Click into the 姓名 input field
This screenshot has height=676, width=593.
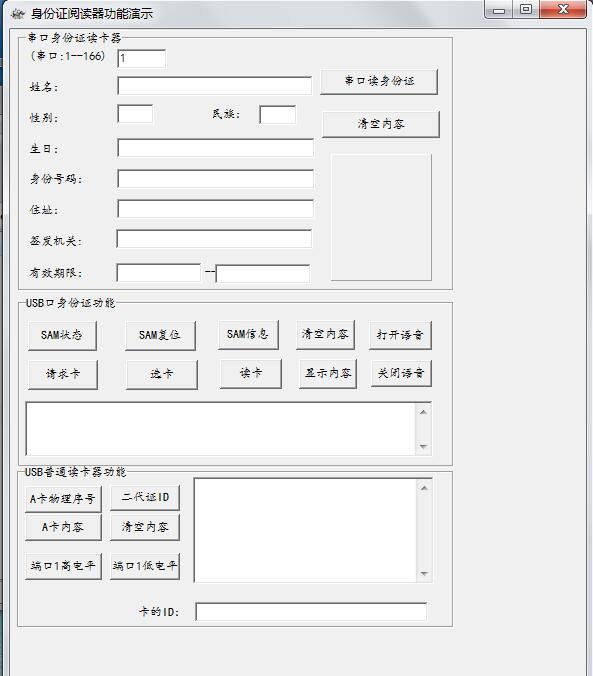pos(214,86)
